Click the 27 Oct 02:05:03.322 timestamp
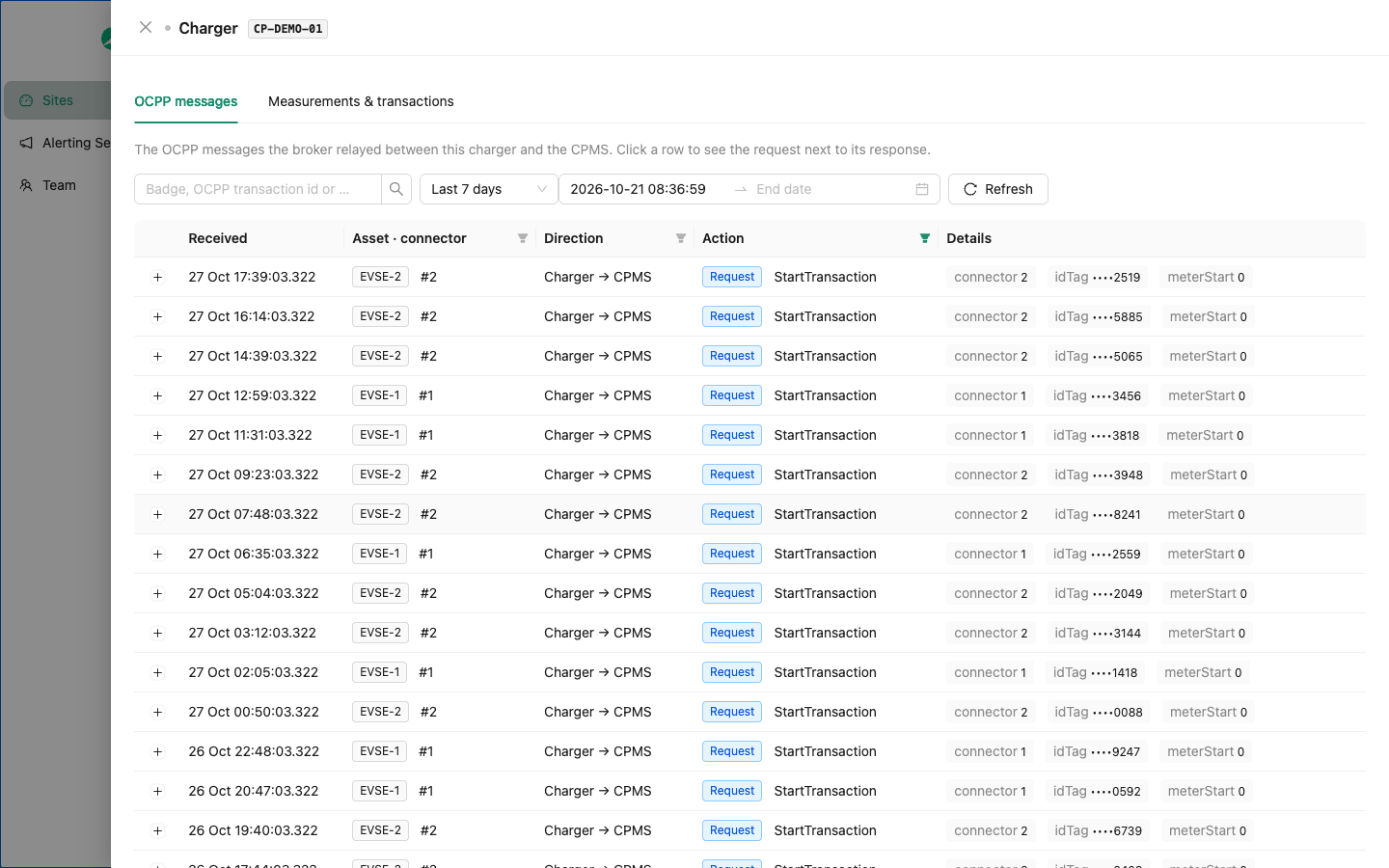This screenshot has width=1389, height=868. click(x=254, y=672)
